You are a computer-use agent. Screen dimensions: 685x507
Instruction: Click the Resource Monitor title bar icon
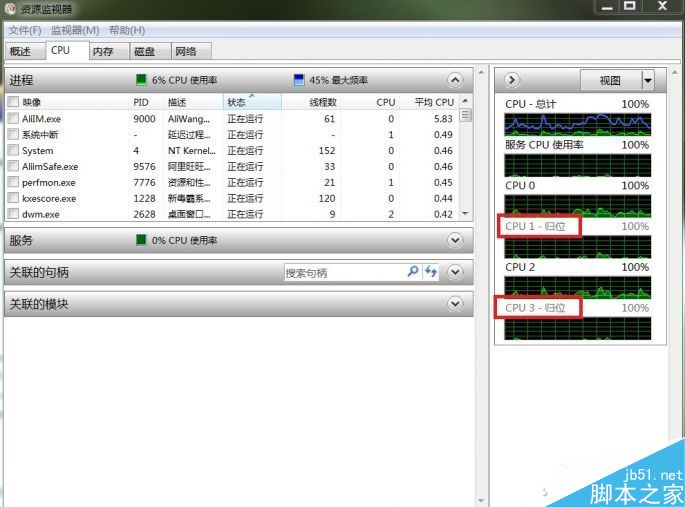pos(10,8)
